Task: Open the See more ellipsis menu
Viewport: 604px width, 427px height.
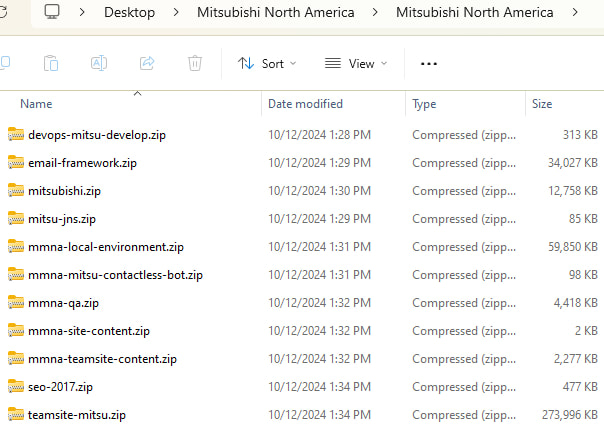Action: click(429, 64)
